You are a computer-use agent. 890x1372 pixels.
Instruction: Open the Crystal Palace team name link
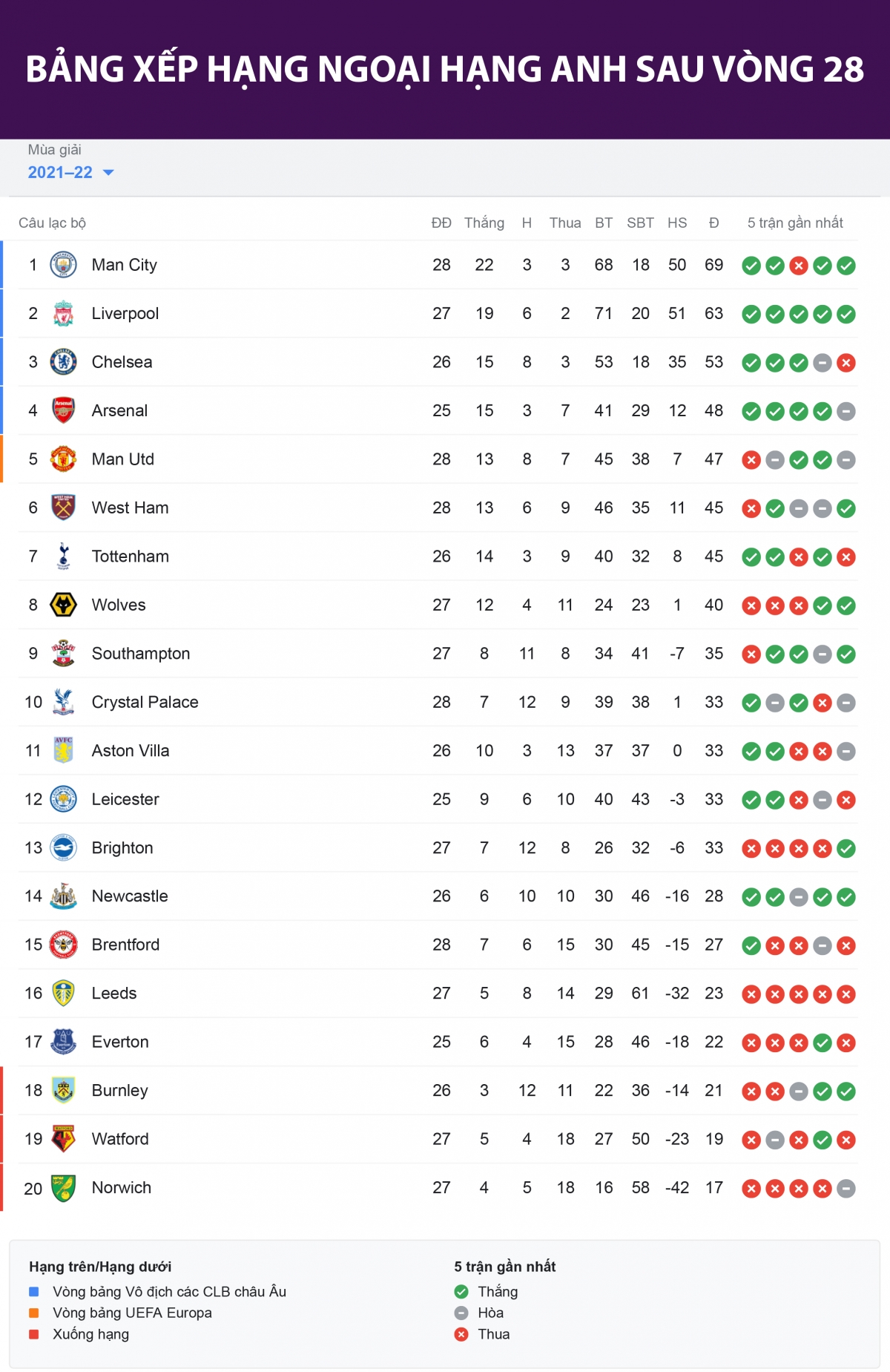click(x=145, y=702)
